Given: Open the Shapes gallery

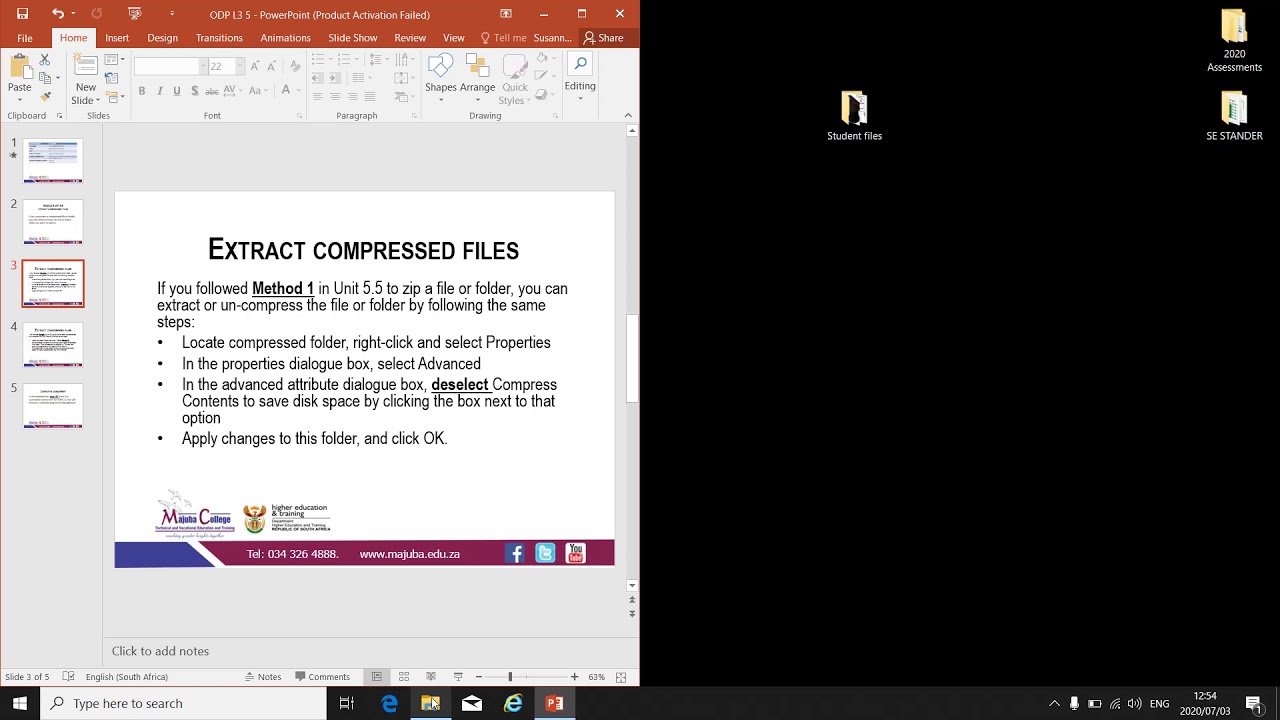Looking at the screenshot, I should (441, 74).
